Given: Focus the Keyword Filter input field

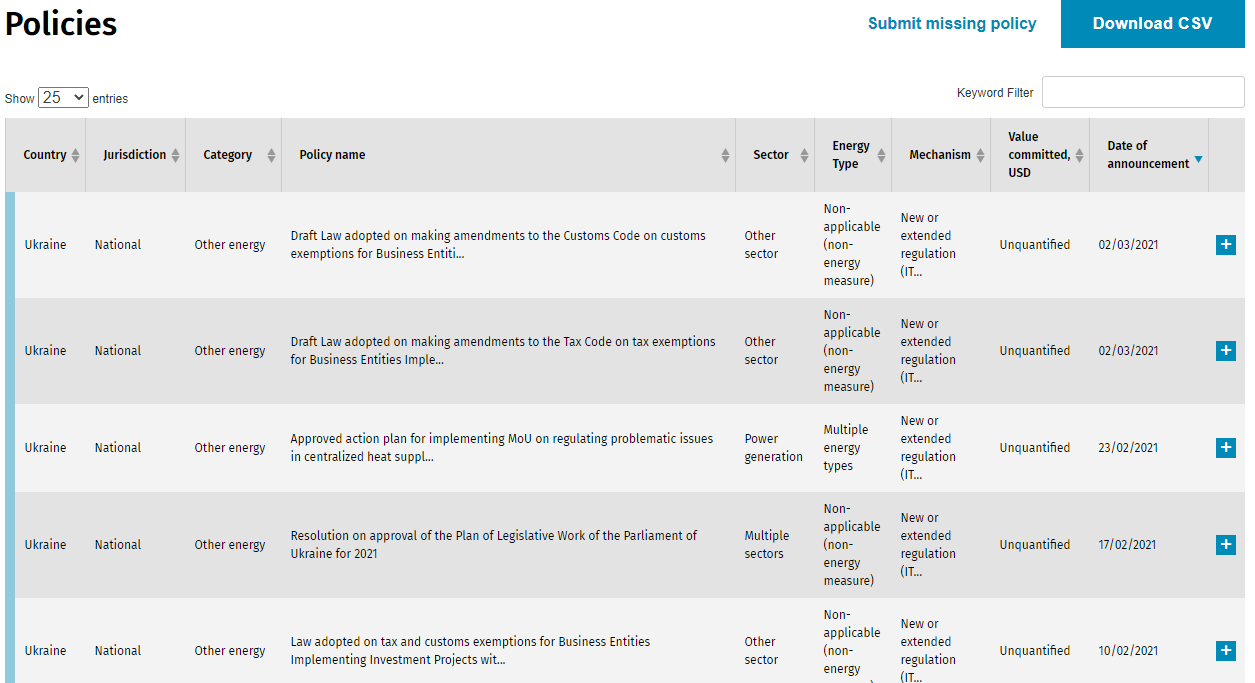Looking at the screenshot, I should coord(1142,92).
